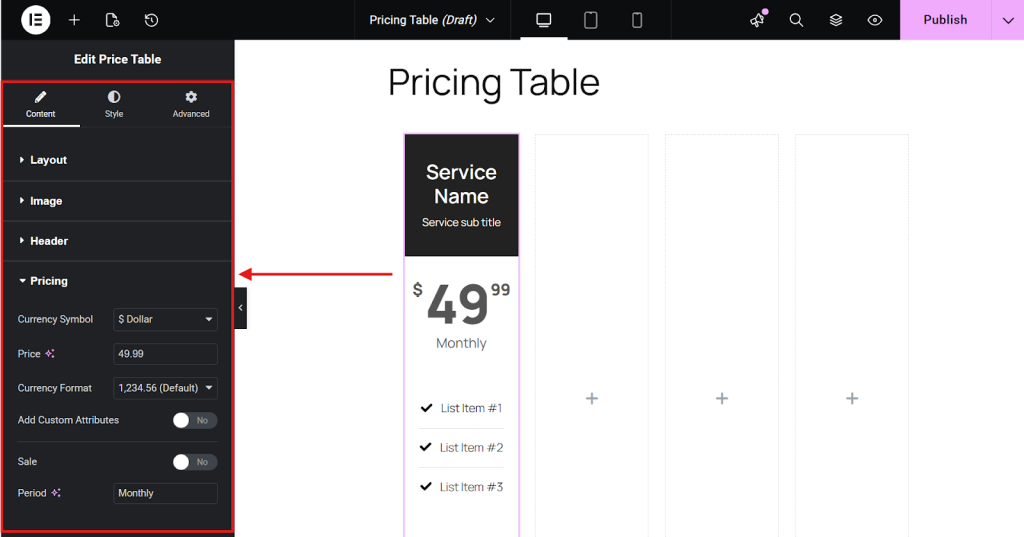Open the Currency Format dropdown
Viewport: 1024px width, 537px height.
(x=165, y=388)
